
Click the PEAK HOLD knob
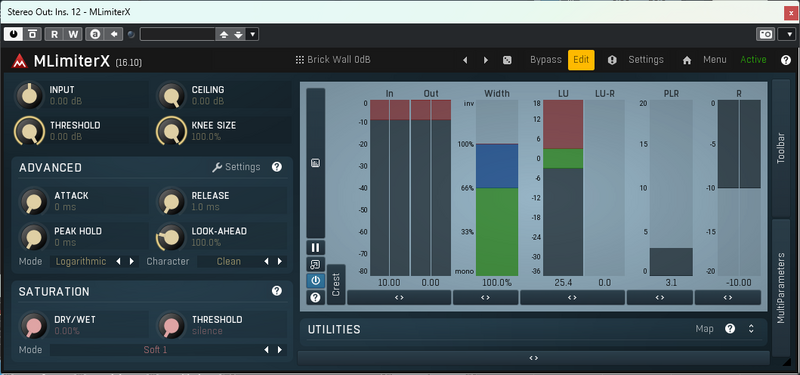click(x=34, y=237)
